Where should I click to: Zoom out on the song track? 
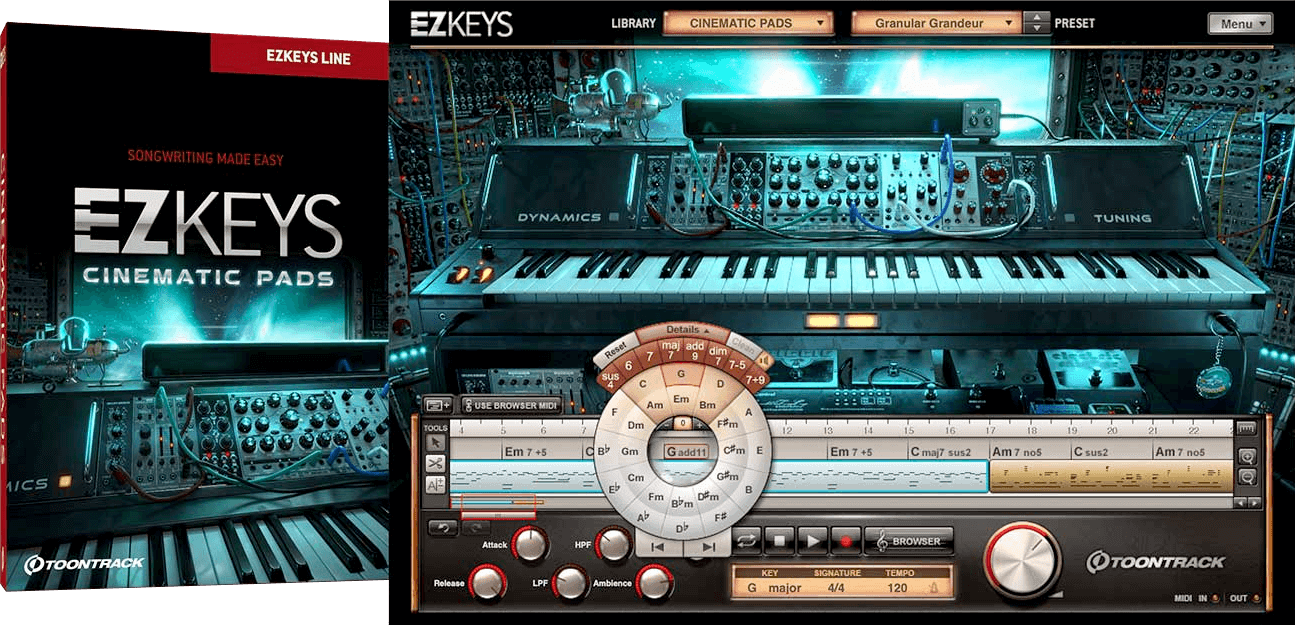pos(1247,478)
